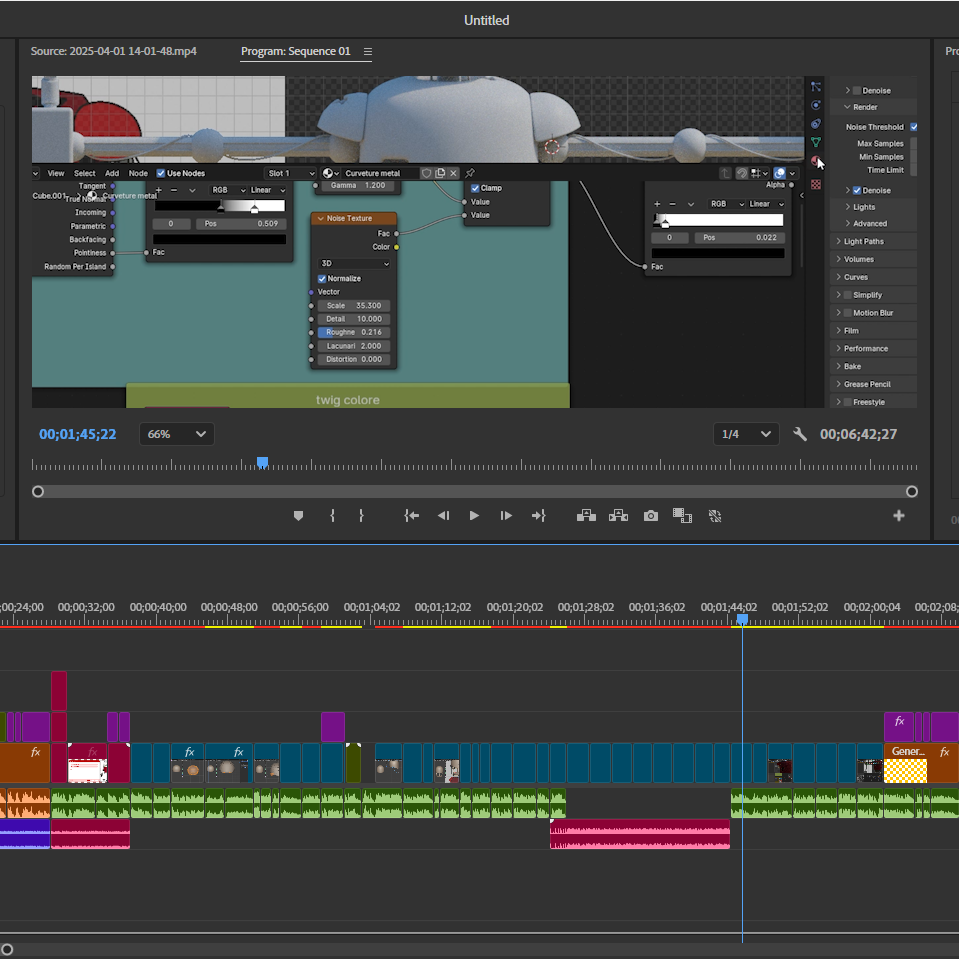
Task: Open the wrench settings icon
Action: pyautogui.click(x=799, y=434)
